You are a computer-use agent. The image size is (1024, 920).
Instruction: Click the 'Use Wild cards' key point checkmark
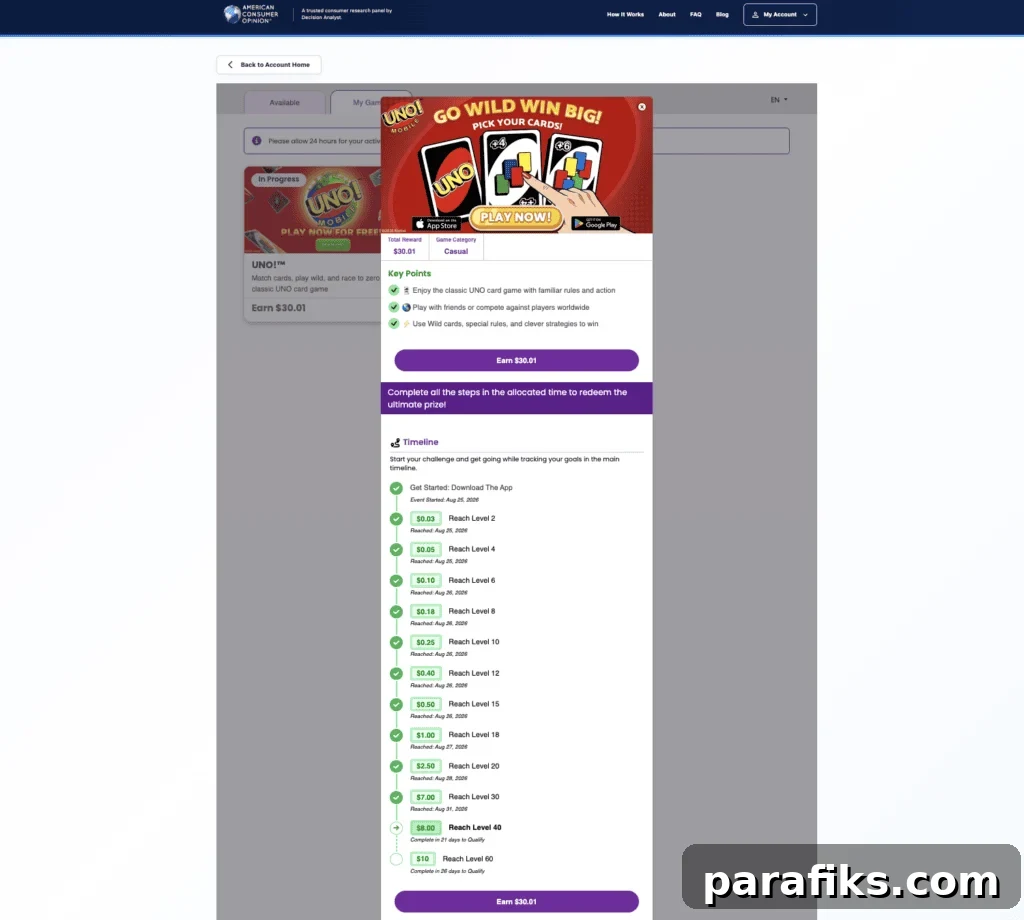[394, 324]
